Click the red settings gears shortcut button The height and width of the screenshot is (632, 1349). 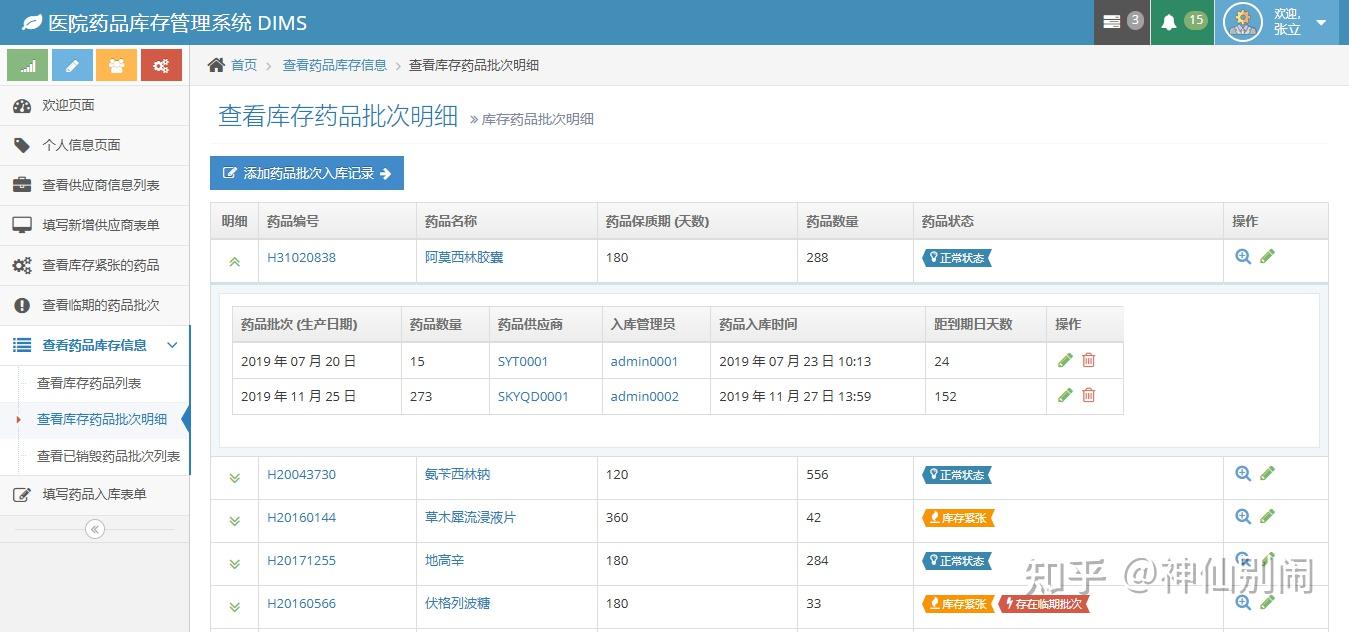pos(161,65)
